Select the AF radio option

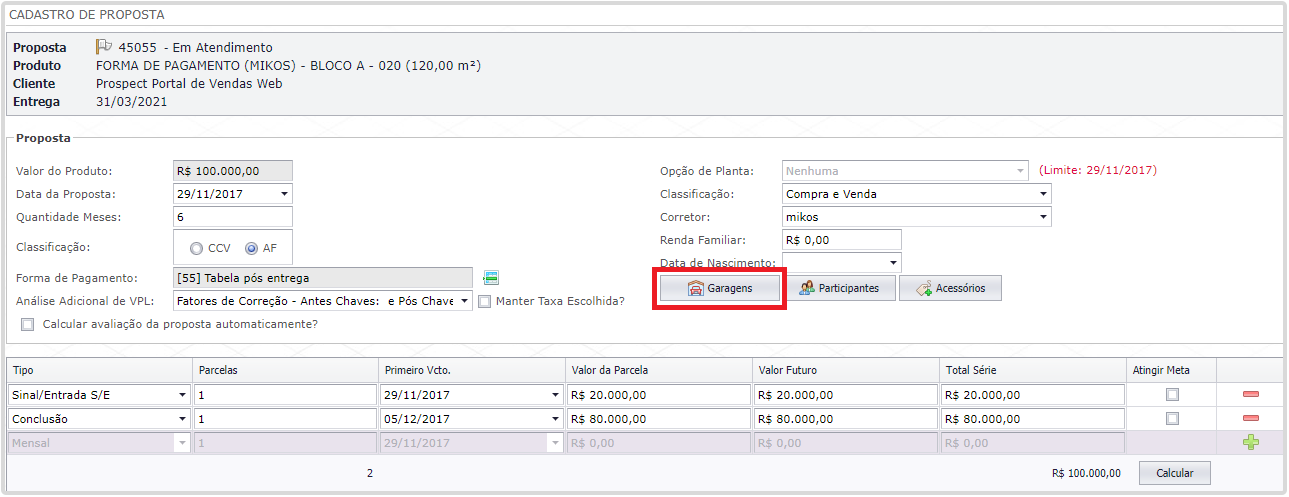pyautogui.click(x=251, y=248)
